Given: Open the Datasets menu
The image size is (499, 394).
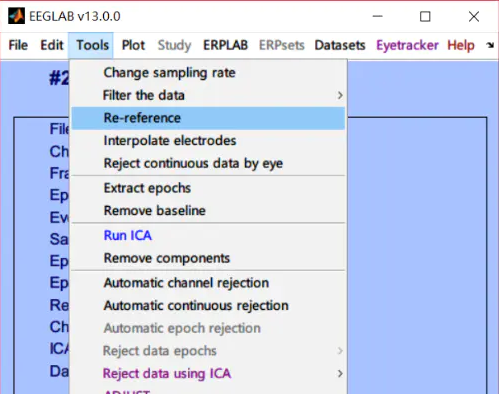Looking at the screenshot, I should (x=340, y=45).
